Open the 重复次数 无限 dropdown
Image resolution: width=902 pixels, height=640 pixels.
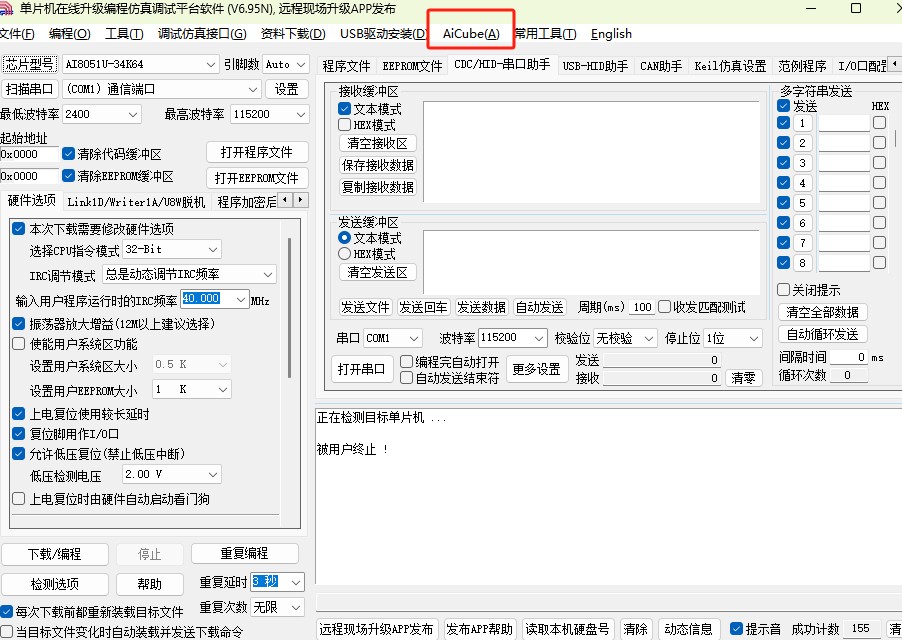(277, 607)
